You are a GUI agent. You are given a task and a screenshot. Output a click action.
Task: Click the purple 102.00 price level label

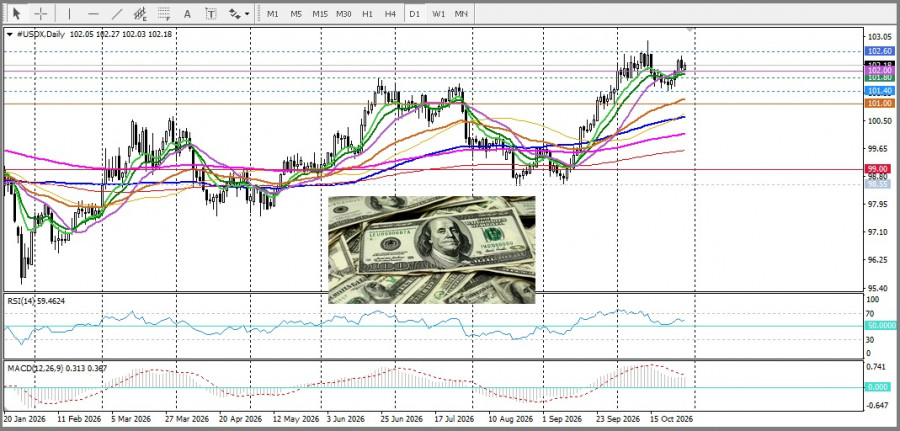pos(879,70)
